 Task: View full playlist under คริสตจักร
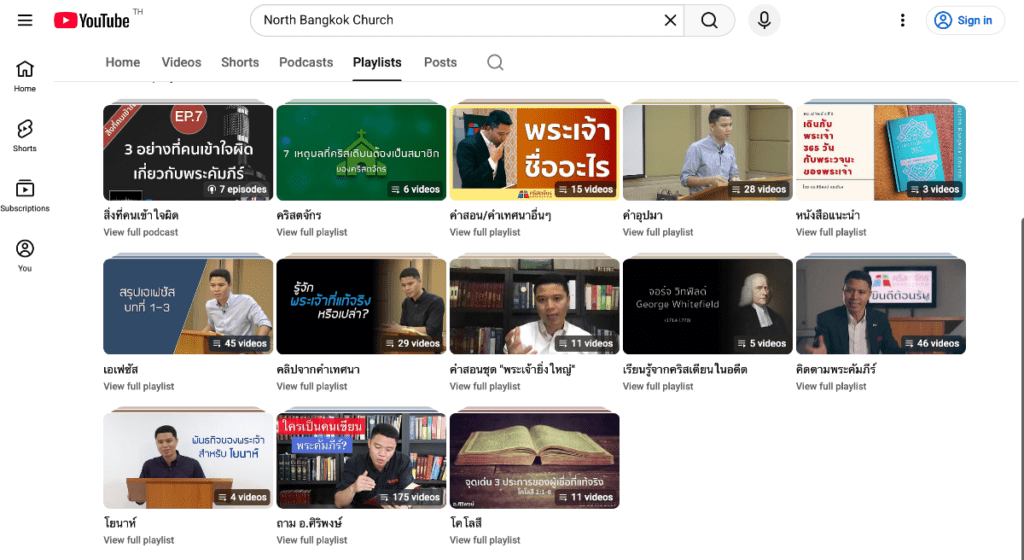312,232
